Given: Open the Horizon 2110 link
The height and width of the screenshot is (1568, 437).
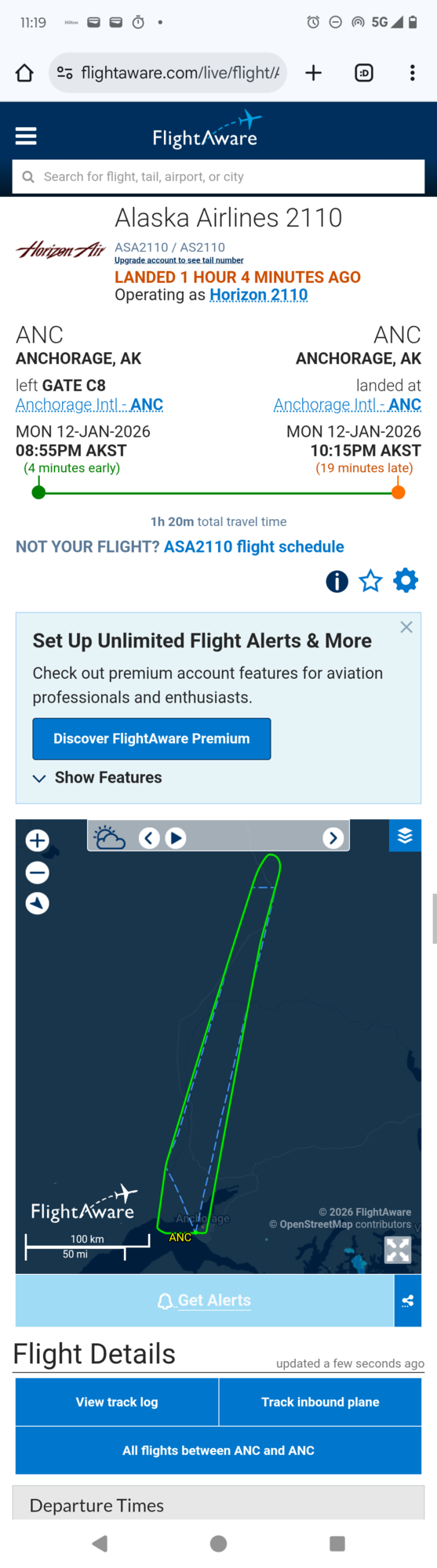Looking at the screenshot, I should (x=259, y=295).
